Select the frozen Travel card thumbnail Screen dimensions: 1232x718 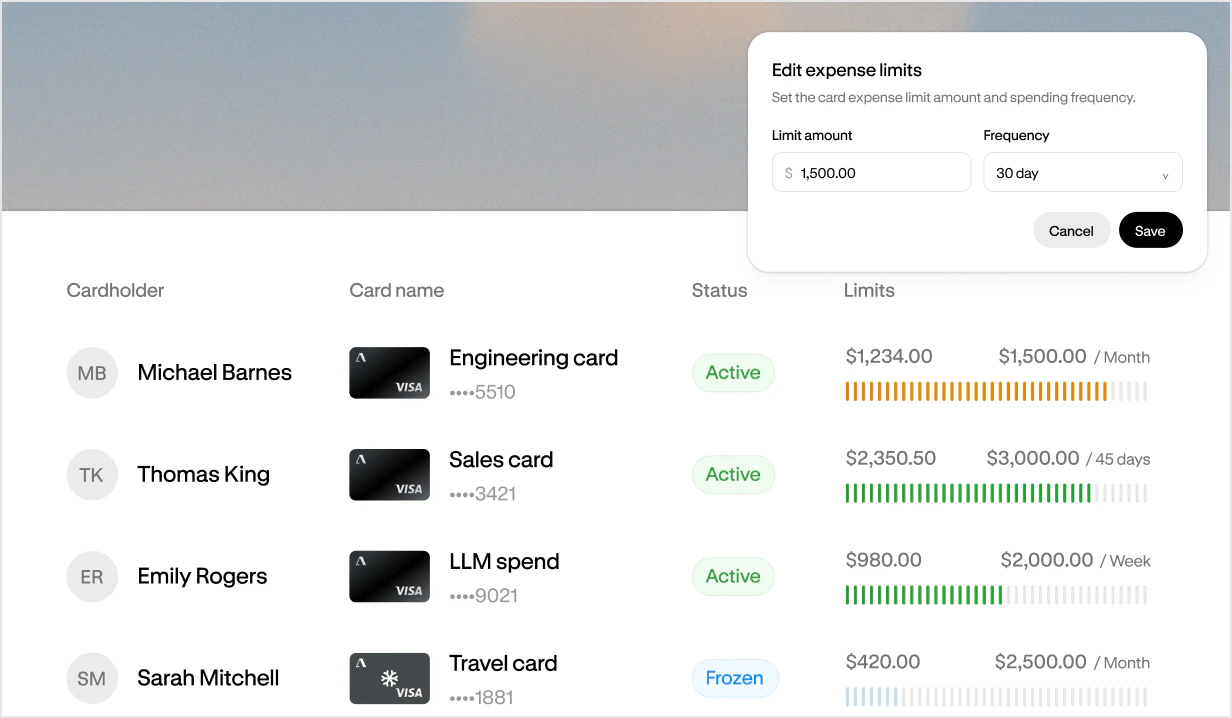[x=390, y=678]
